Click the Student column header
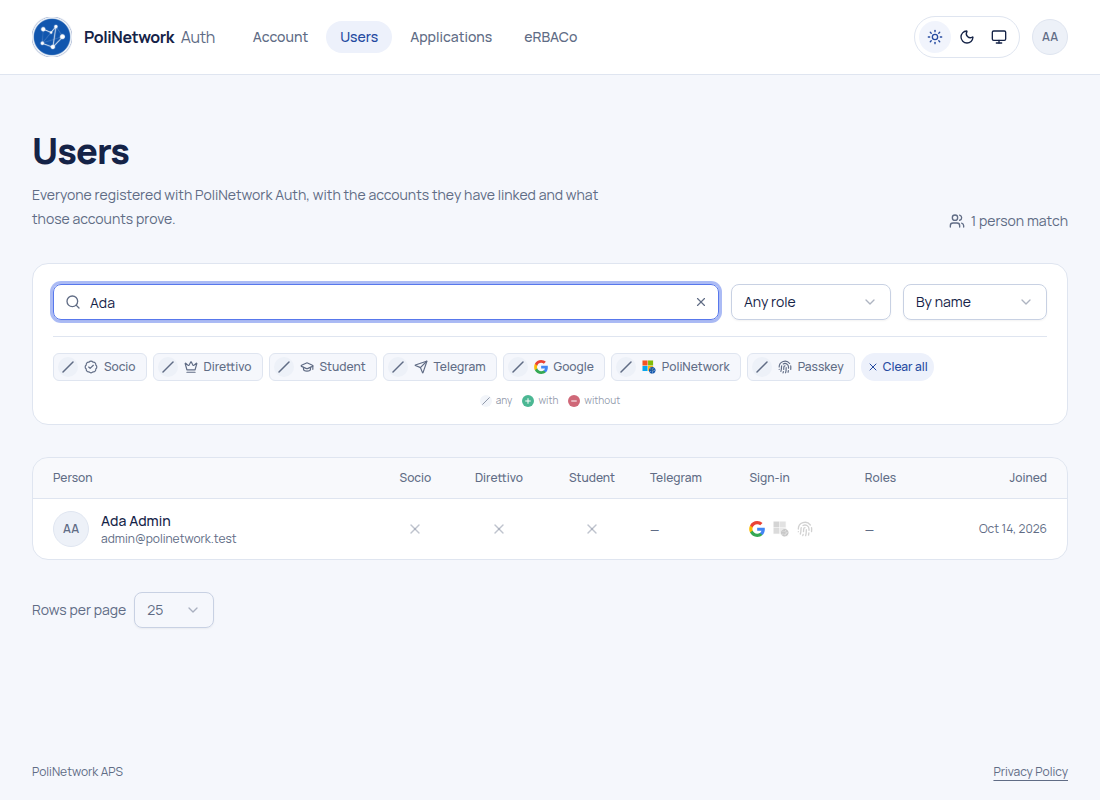This screenshot has width=1100, height=800. [x=591, y=478]
